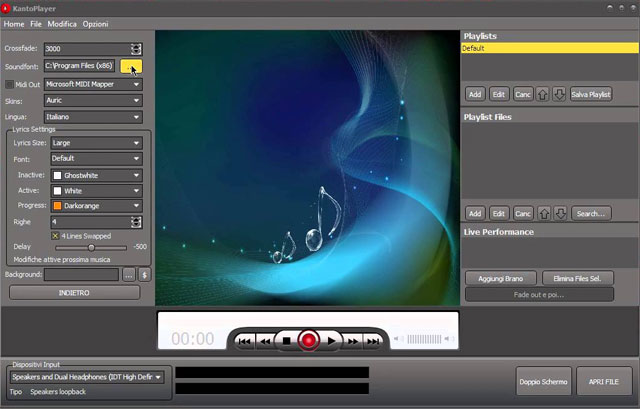Click the play button in transport
The image size is (640, 409).
click(332, 341)
